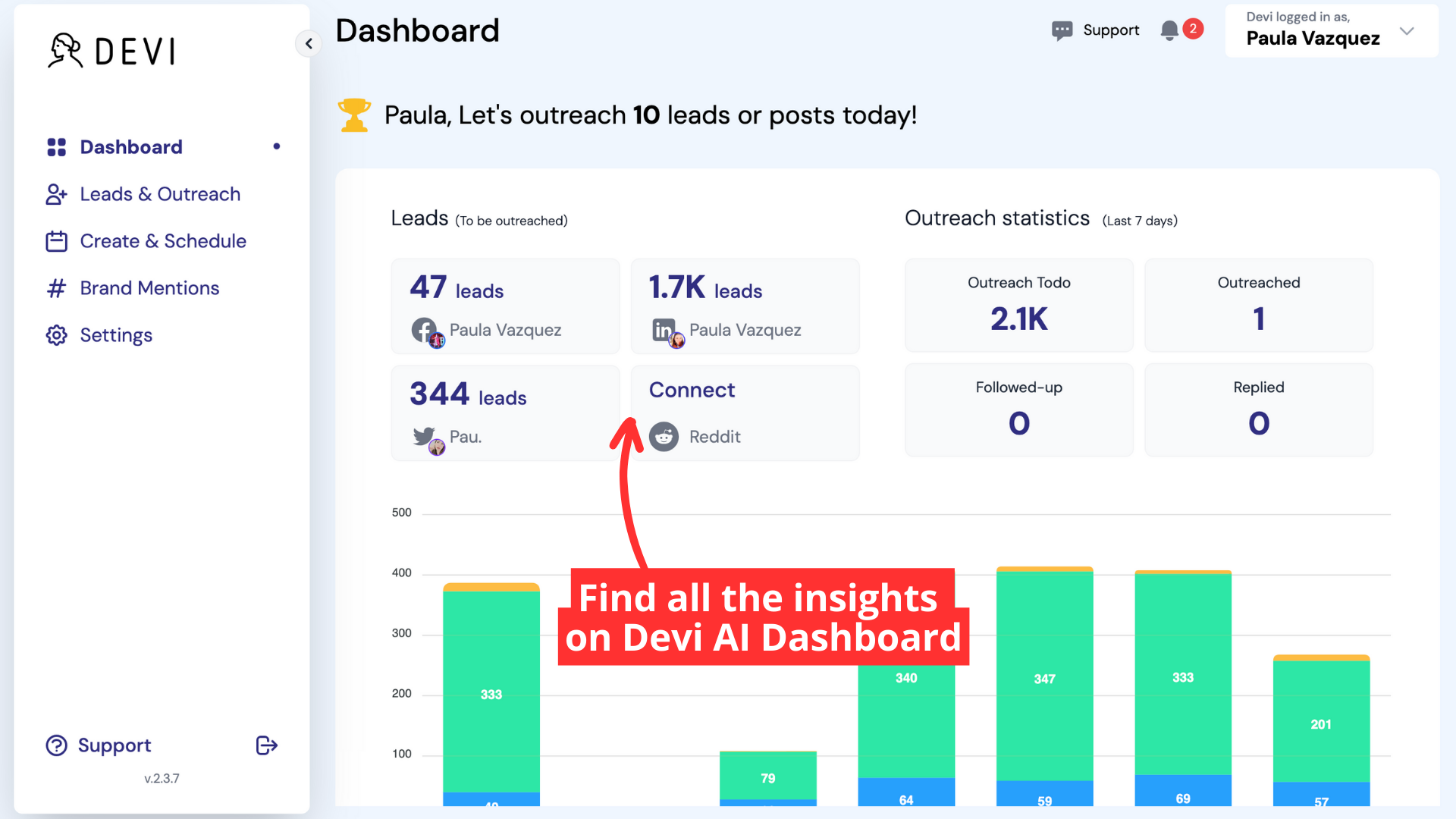This screenshot has height=819, width=1456.
Task: Select the Create & Schedule calendar icon
Action: pos(56,240)
